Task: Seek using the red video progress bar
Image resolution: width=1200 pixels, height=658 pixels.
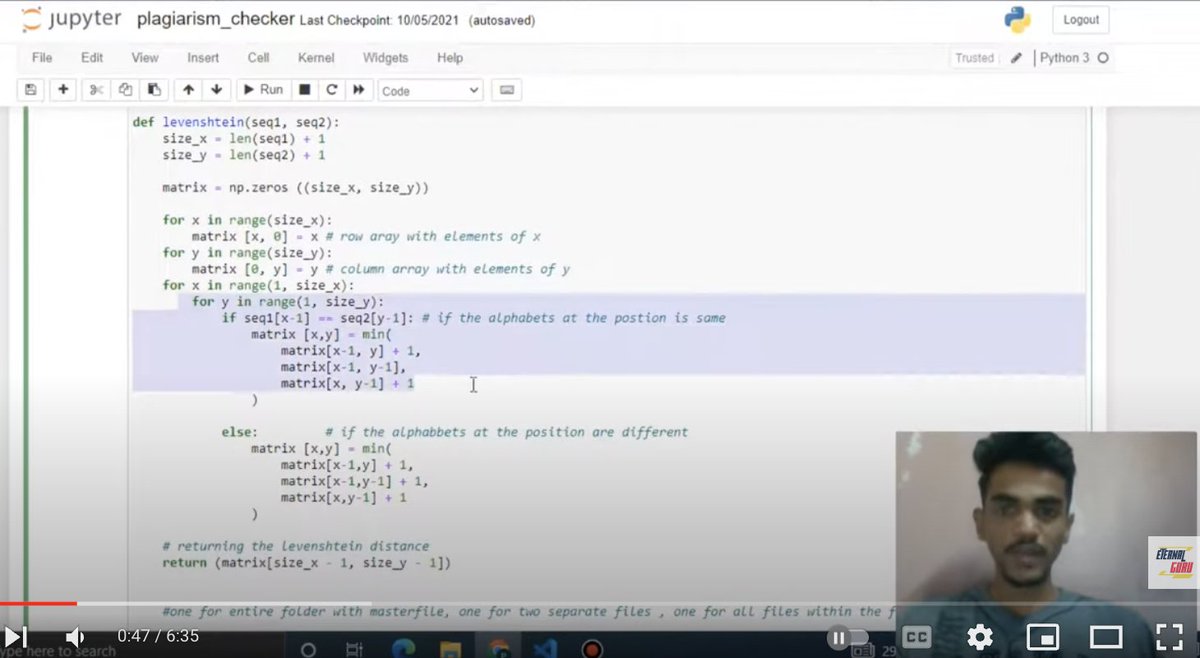Action: [38, 603]
